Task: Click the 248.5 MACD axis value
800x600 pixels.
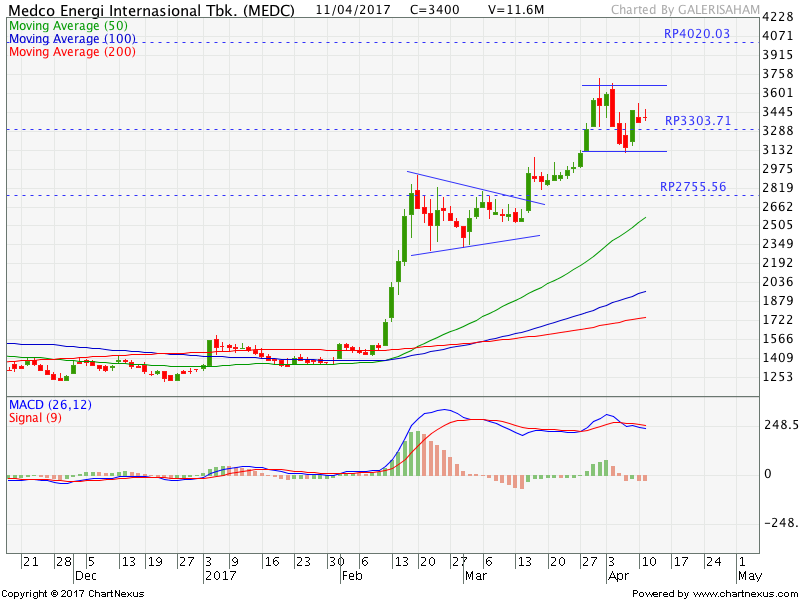Action: point(780,425)
